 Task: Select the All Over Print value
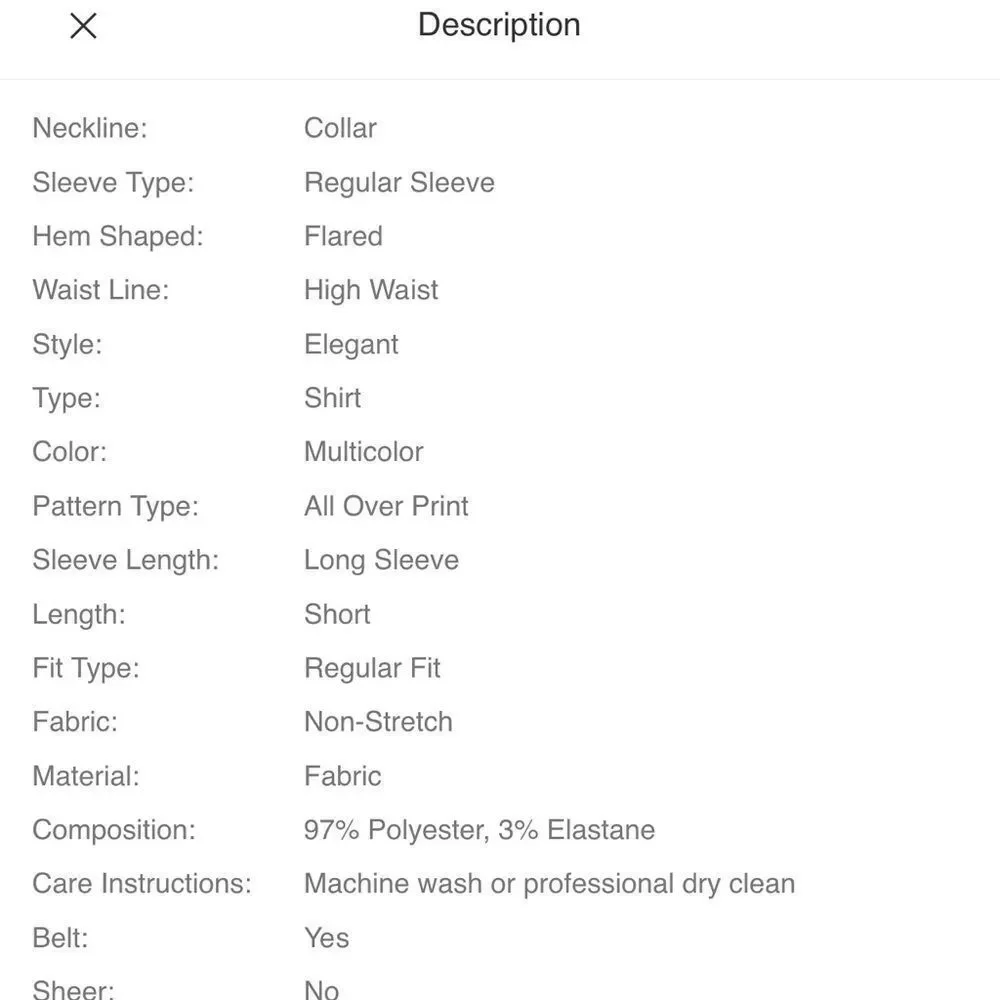tap(386, 506)
